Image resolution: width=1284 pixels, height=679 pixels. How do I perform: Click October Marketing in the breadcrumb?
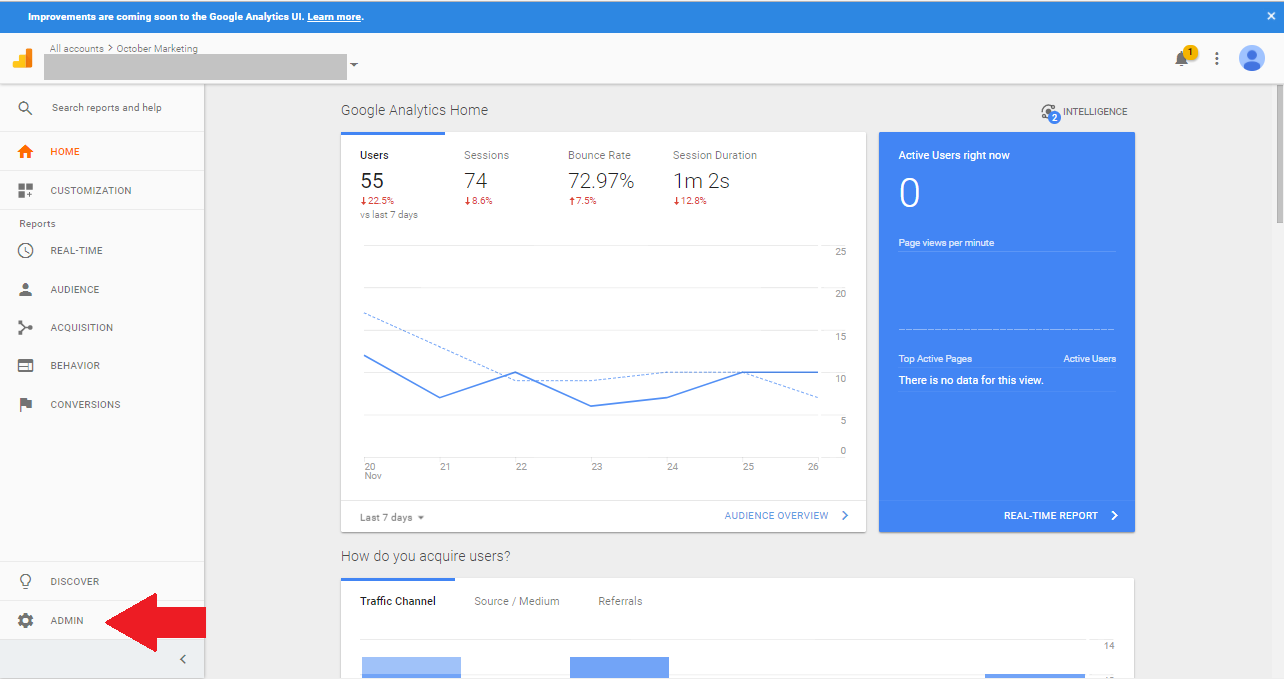coord(157,48)
